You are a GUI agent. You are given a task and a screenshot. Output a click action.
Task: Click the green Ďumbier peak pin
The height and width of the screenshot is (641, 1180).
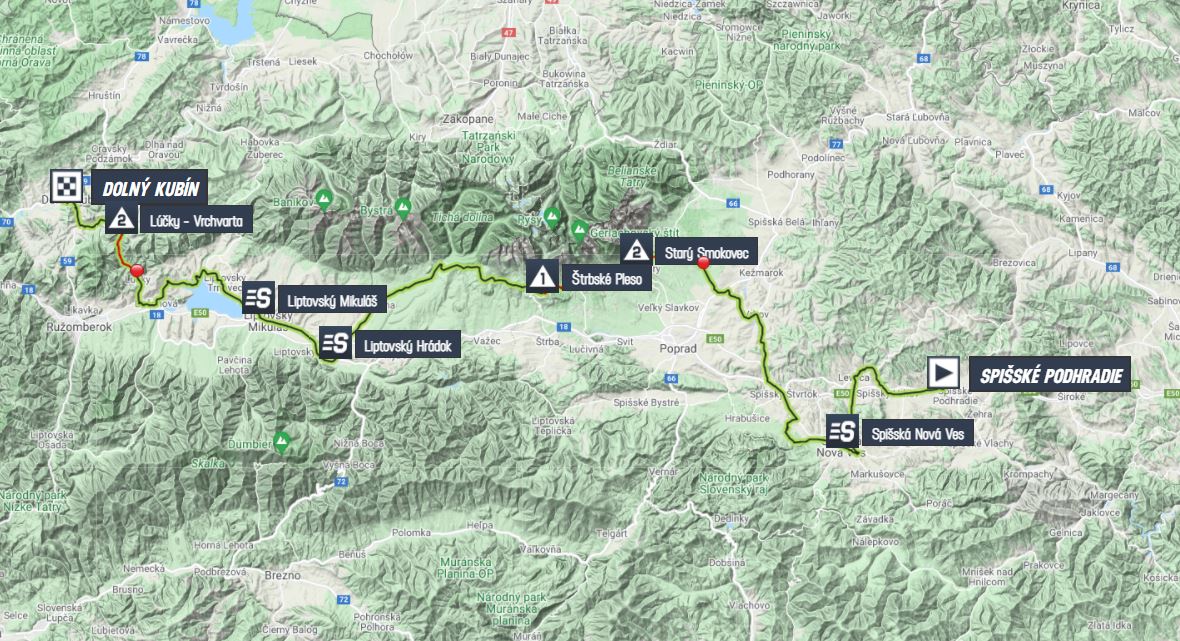point(282,442)
